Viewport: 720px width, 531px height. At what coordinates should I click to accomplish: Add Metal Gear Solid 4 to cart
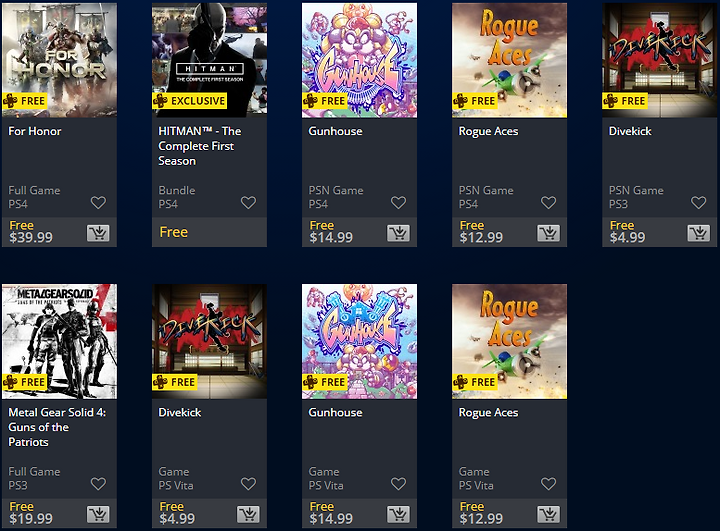point(98,514)
